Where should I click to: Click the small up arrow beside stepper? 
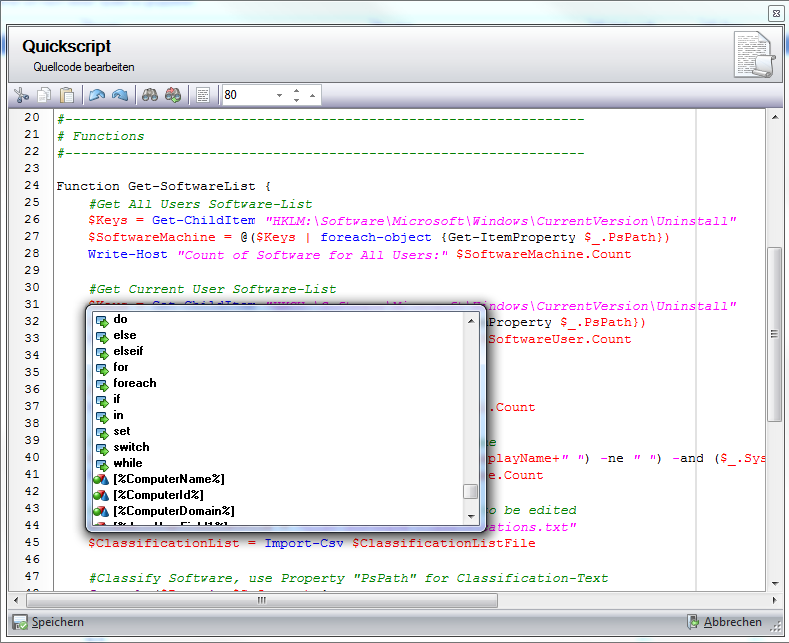(313, 96)
